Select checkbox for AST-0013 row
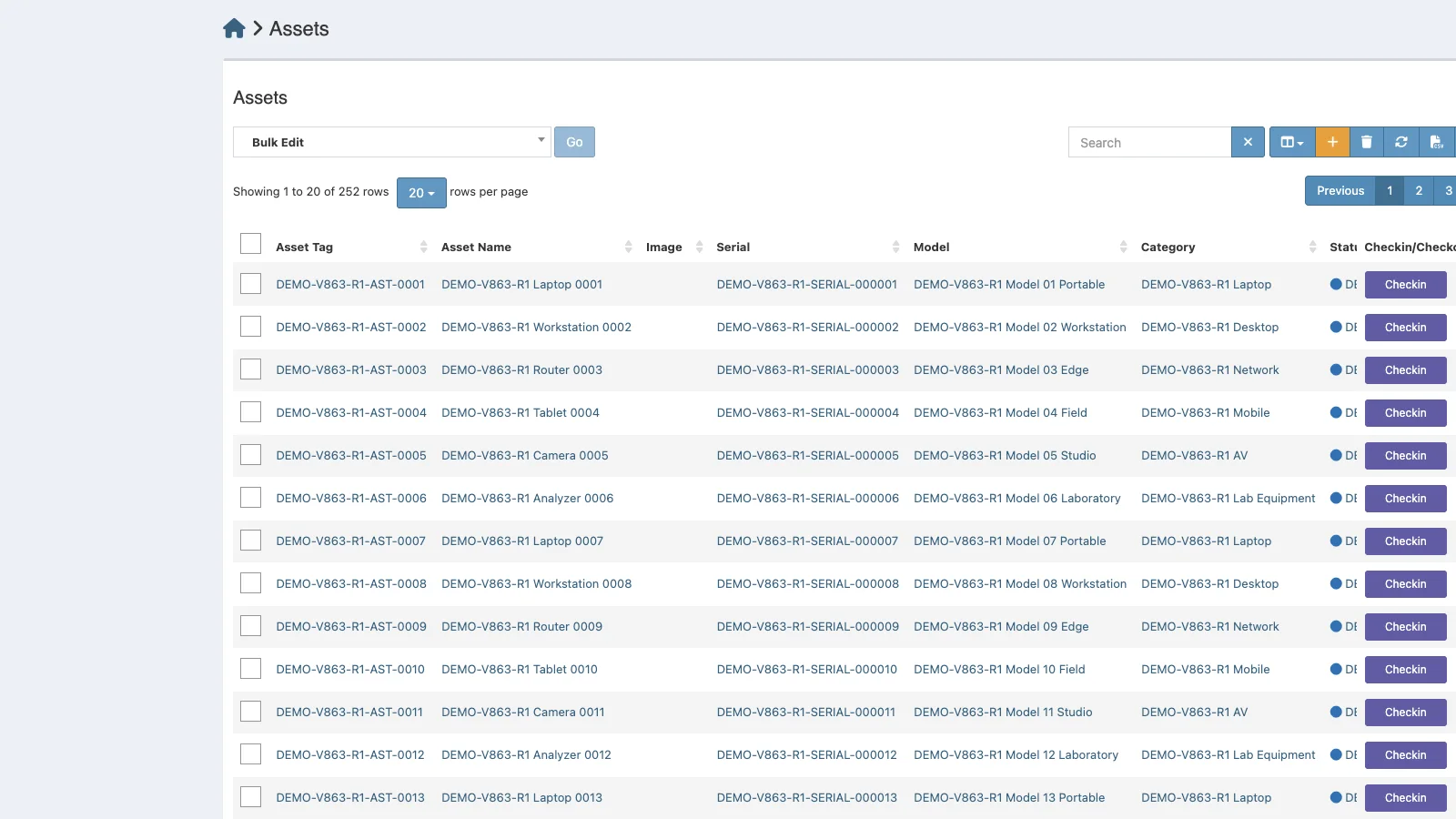Image resolution: width=1456 pixels, height=819 pixels. 250,796
